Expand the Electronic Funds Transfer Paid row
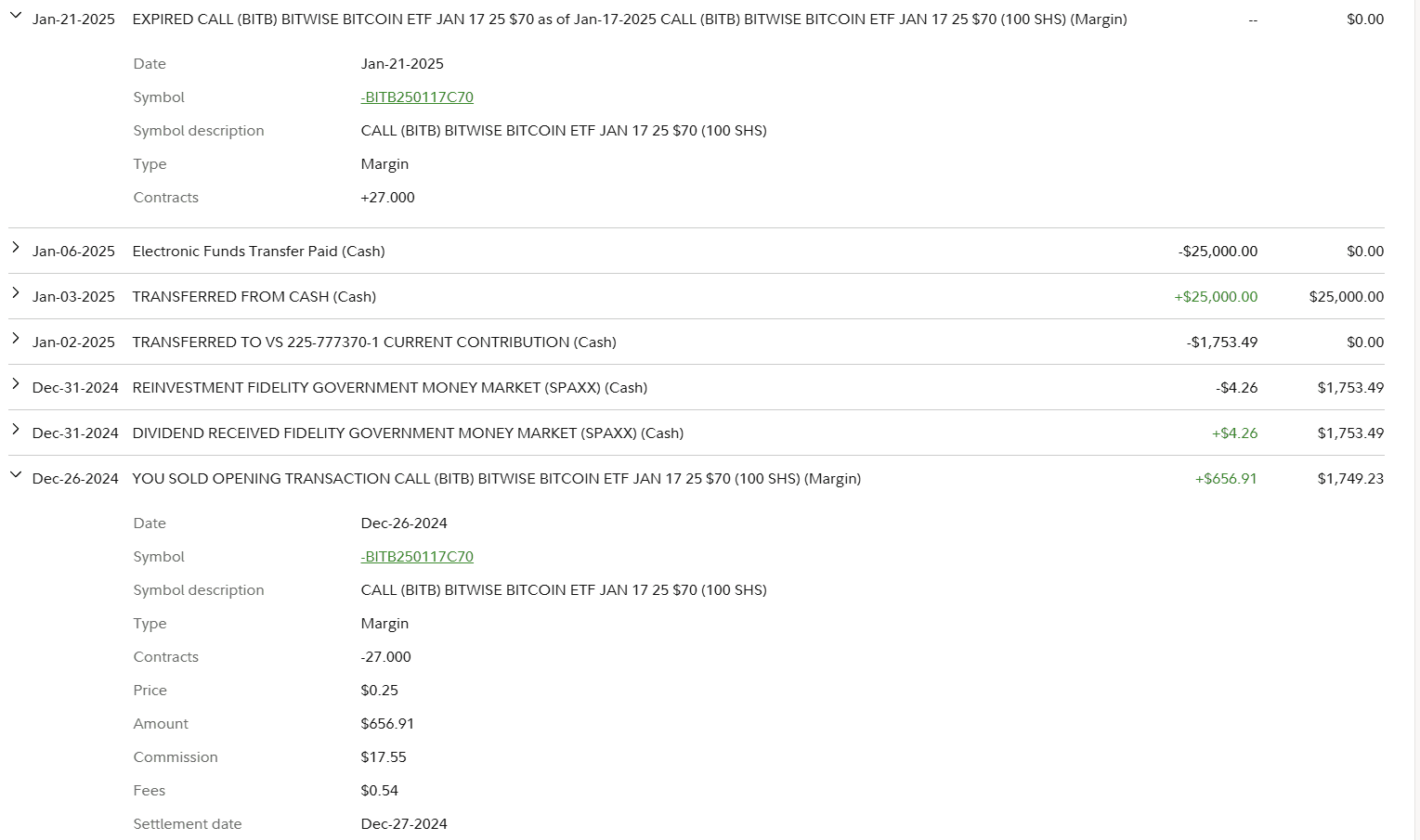Viewport: 1420px width, 840px height. 16,248
